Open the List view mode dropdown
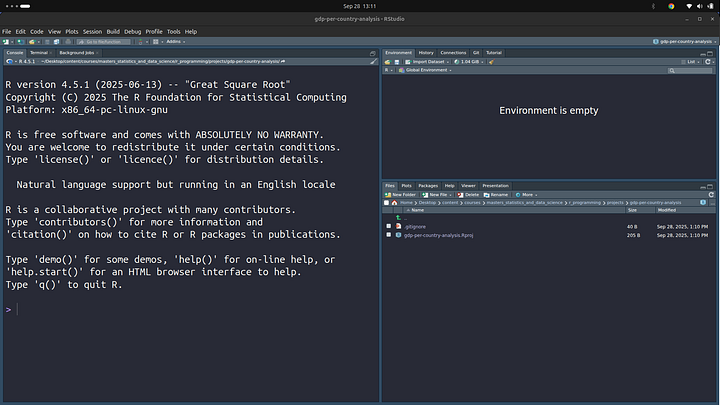Image resolution: width=720 pixels, height=405 pixels. click(x=691, y=62)
